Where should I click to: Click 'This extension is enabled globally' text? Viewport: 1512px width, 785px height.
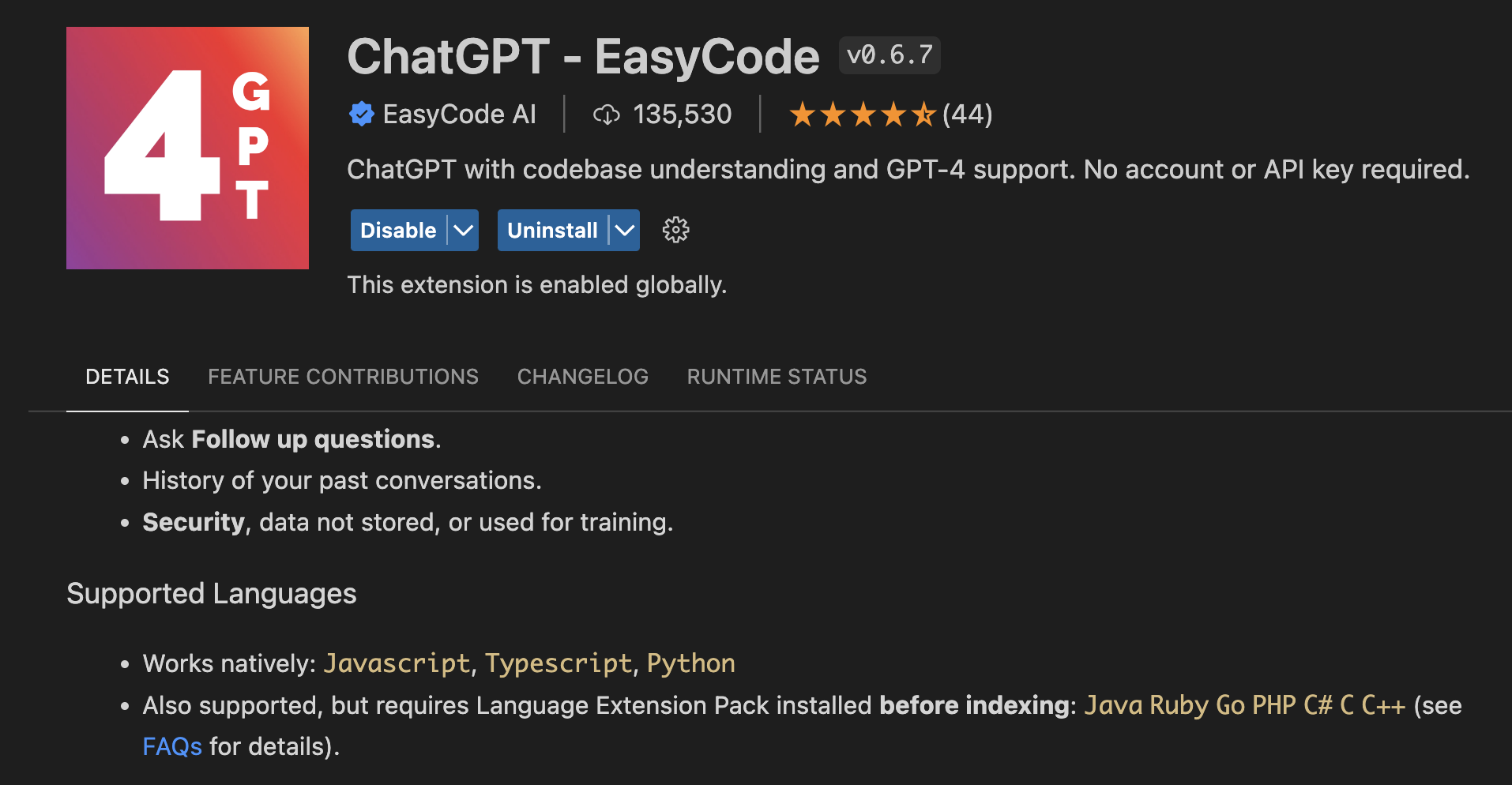[537, 284]
